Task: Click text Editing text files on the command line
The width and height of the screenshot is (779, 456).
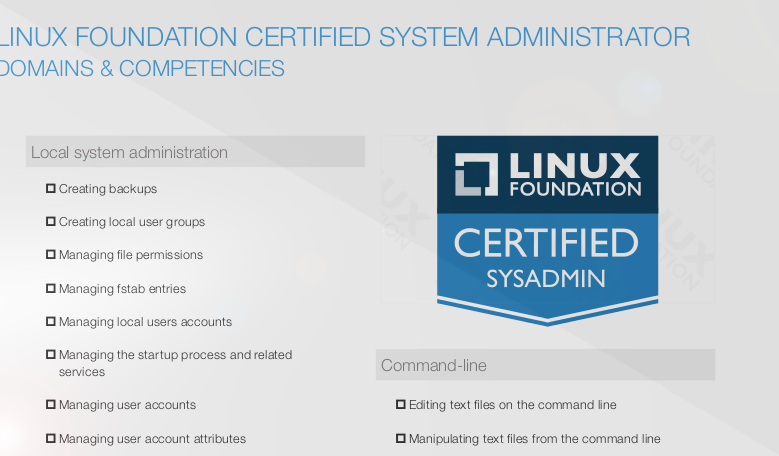Action: tap(512, 405)
